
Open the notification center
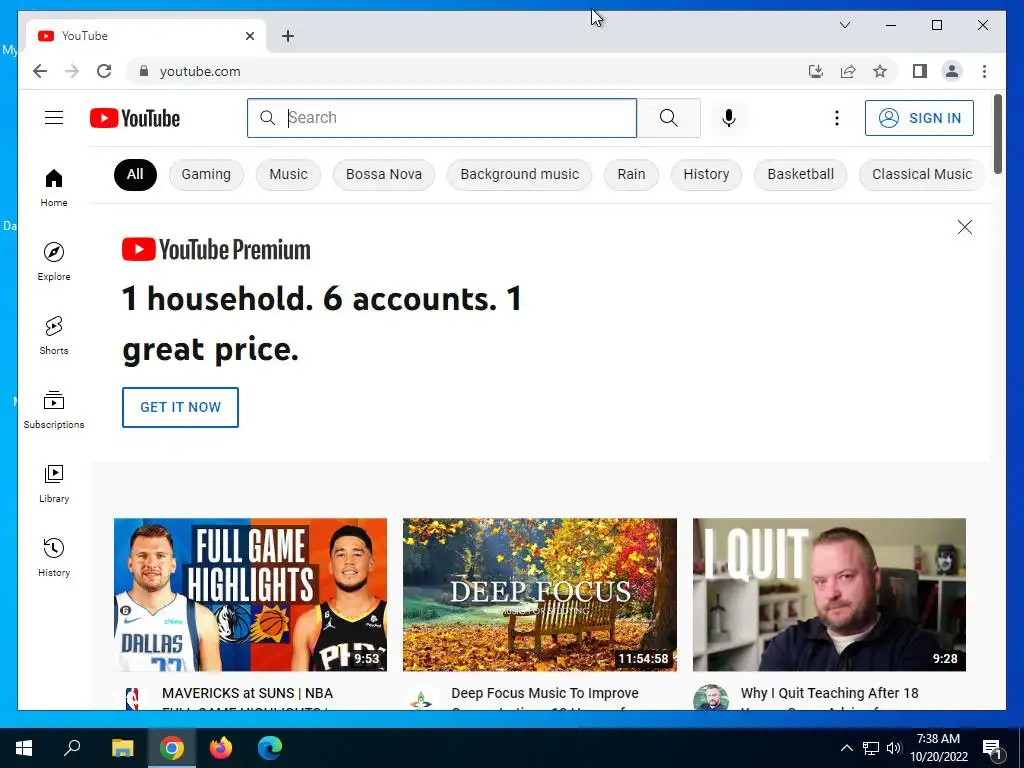[992, 748]
